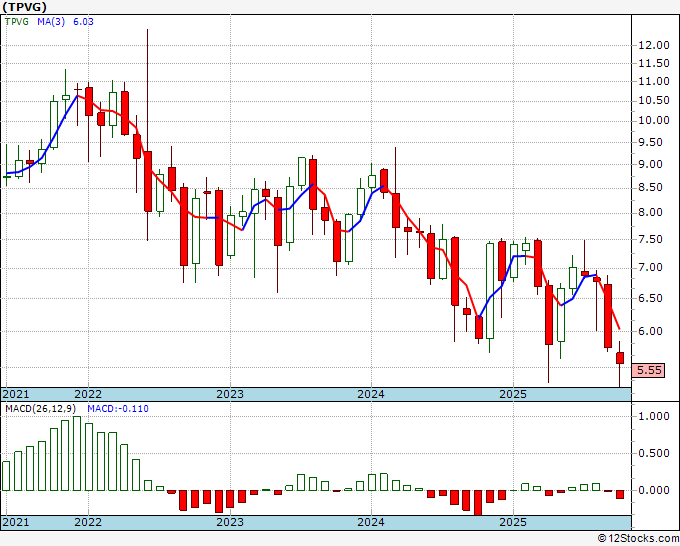The width and height of the screenshot is (680, 546).
Task: Click the green TPVG legend label
Action: [16, 21]
